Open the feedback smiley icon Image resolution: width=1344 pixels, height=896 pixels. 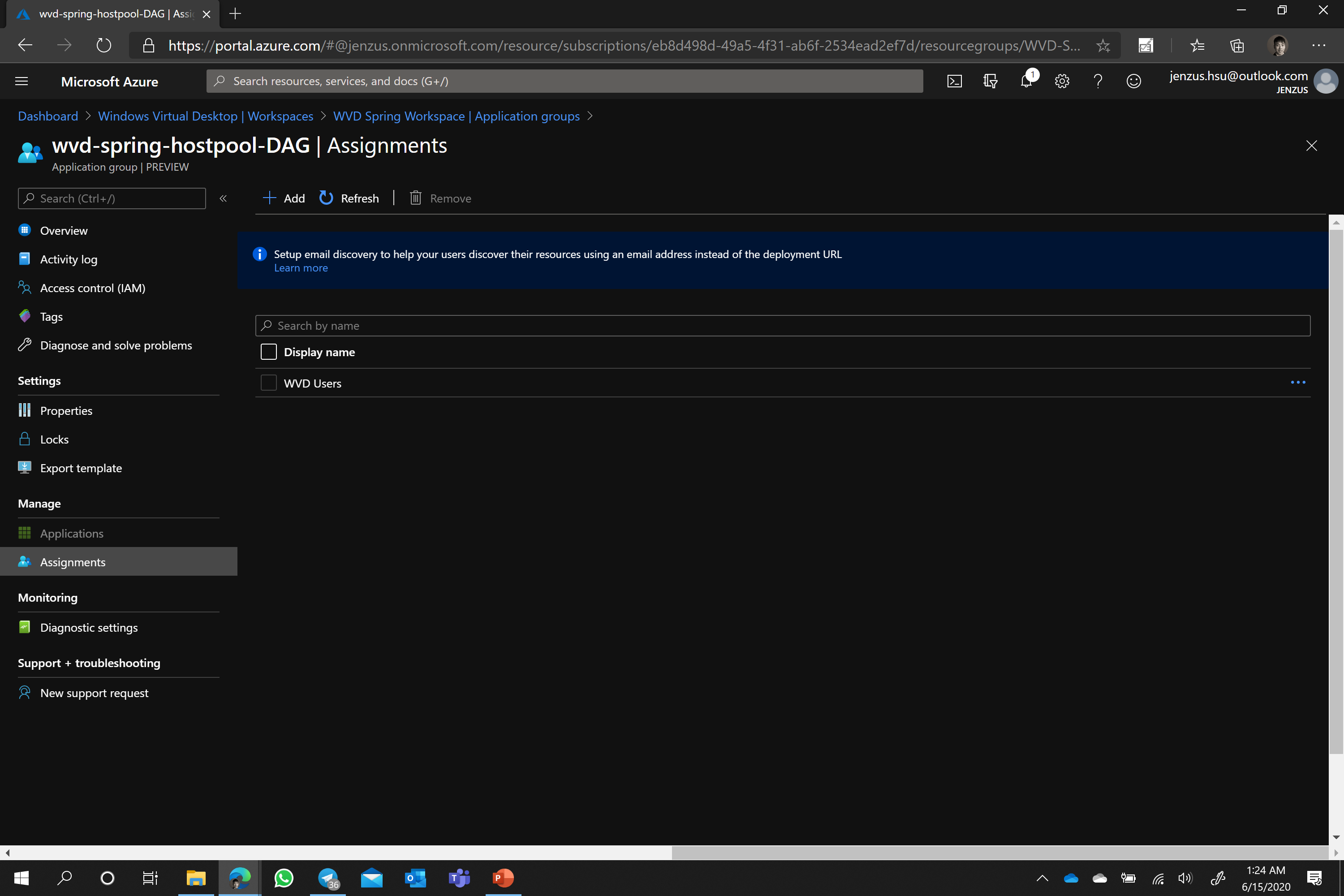[x=1134, y=81]
